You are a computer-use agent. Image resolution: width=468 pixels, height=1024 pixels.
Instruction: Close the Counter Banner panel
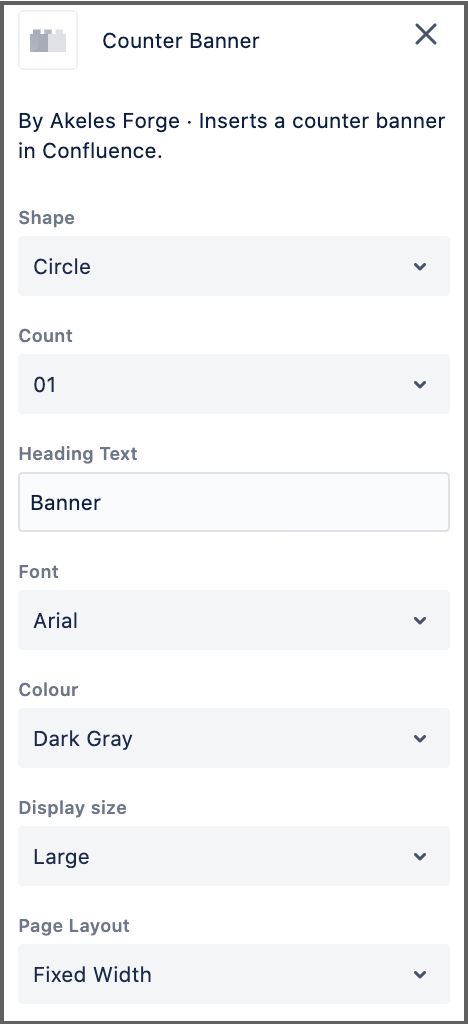tap(426, 34)
